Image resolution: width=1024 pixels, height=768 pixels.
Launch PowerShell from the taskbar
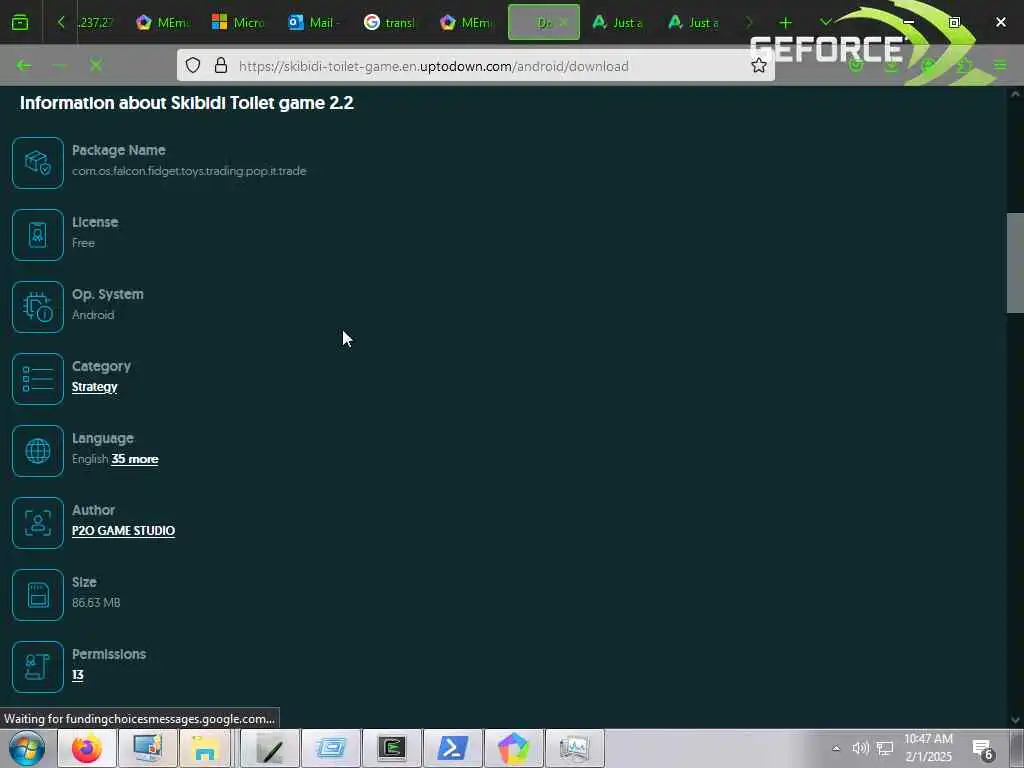(453, 748)
